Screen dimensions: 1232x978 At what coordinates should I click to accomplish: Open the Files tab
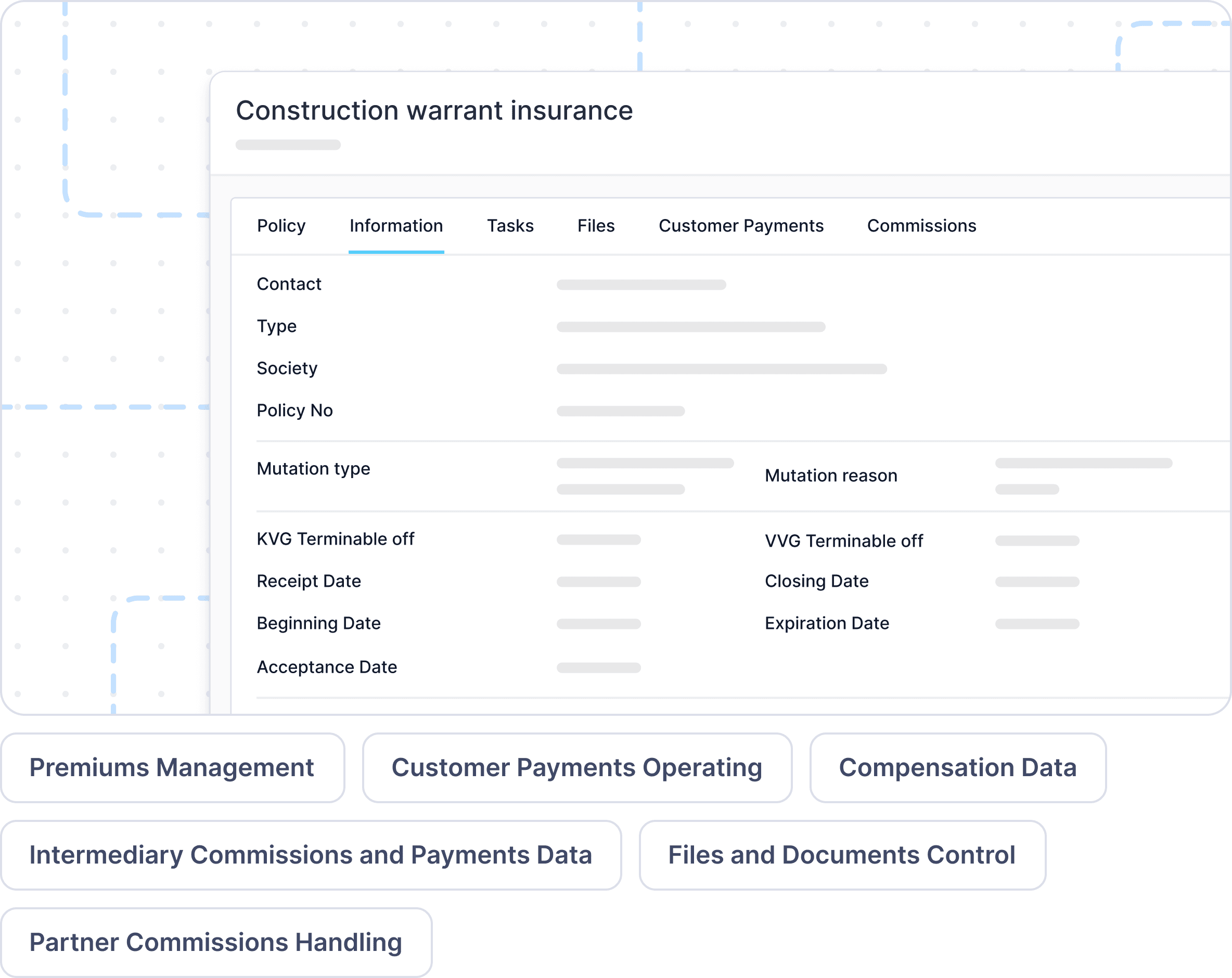point(595,226)
